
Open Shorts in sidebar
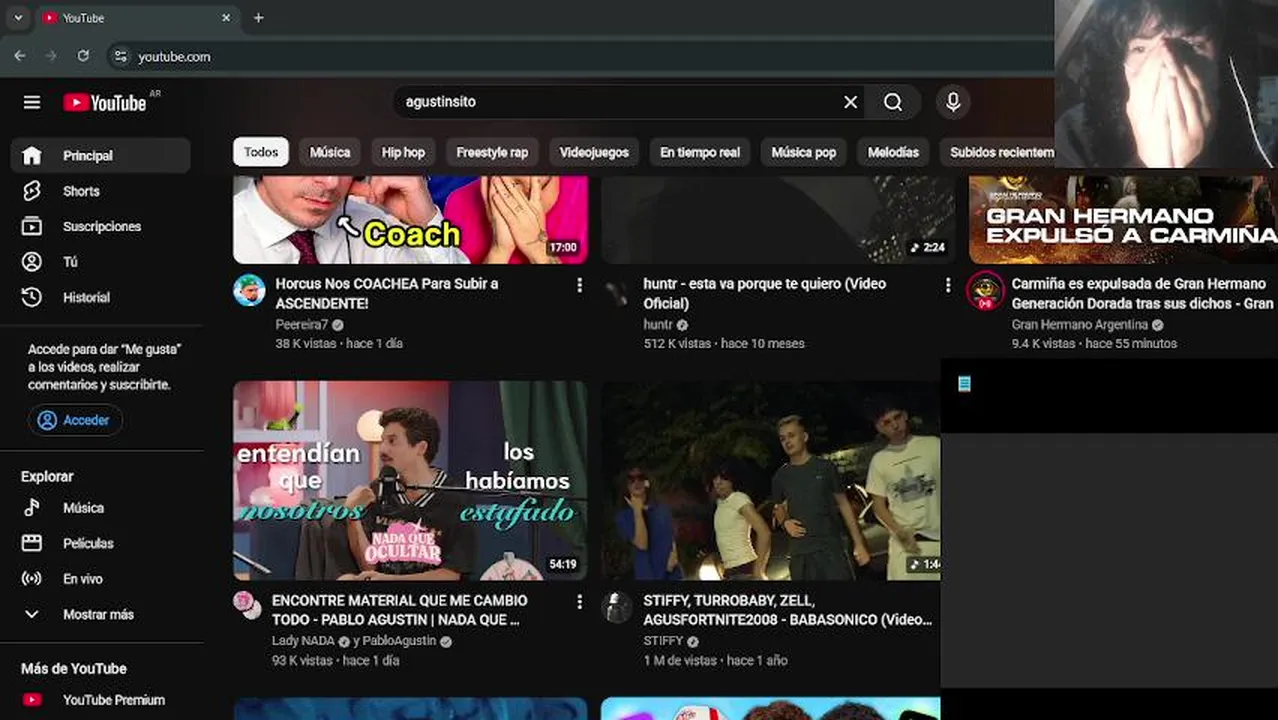[101, 191]
